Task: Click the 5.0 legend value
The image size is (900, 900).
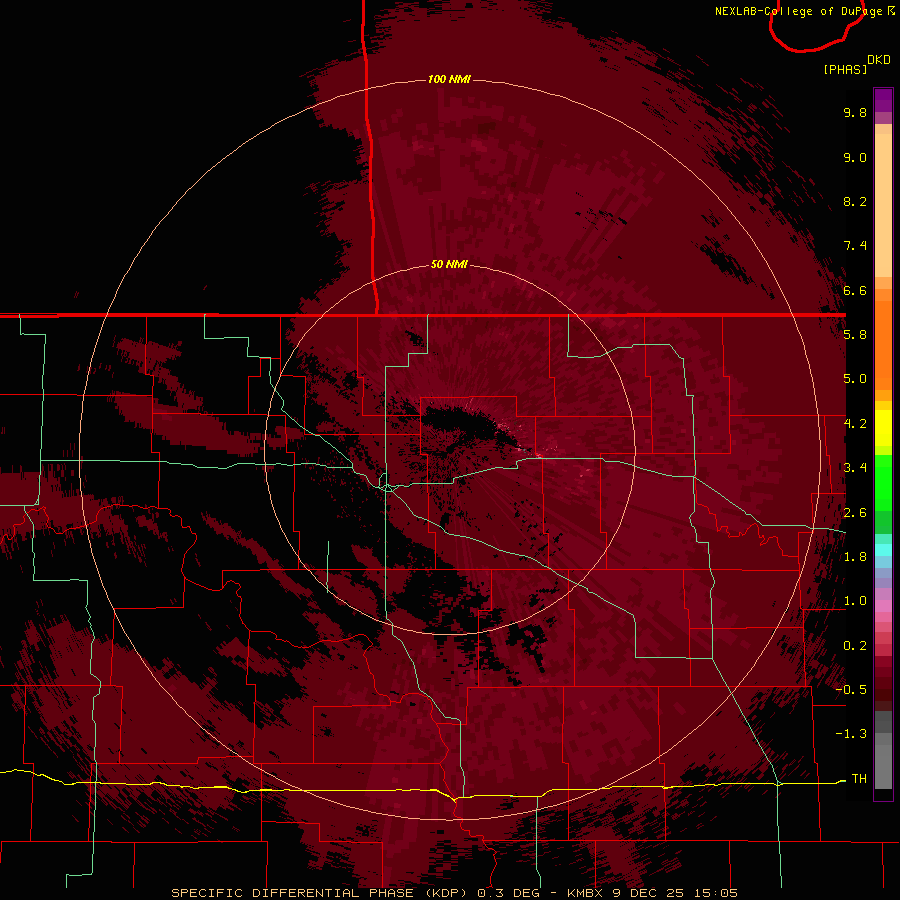Action: click(855, 379)
